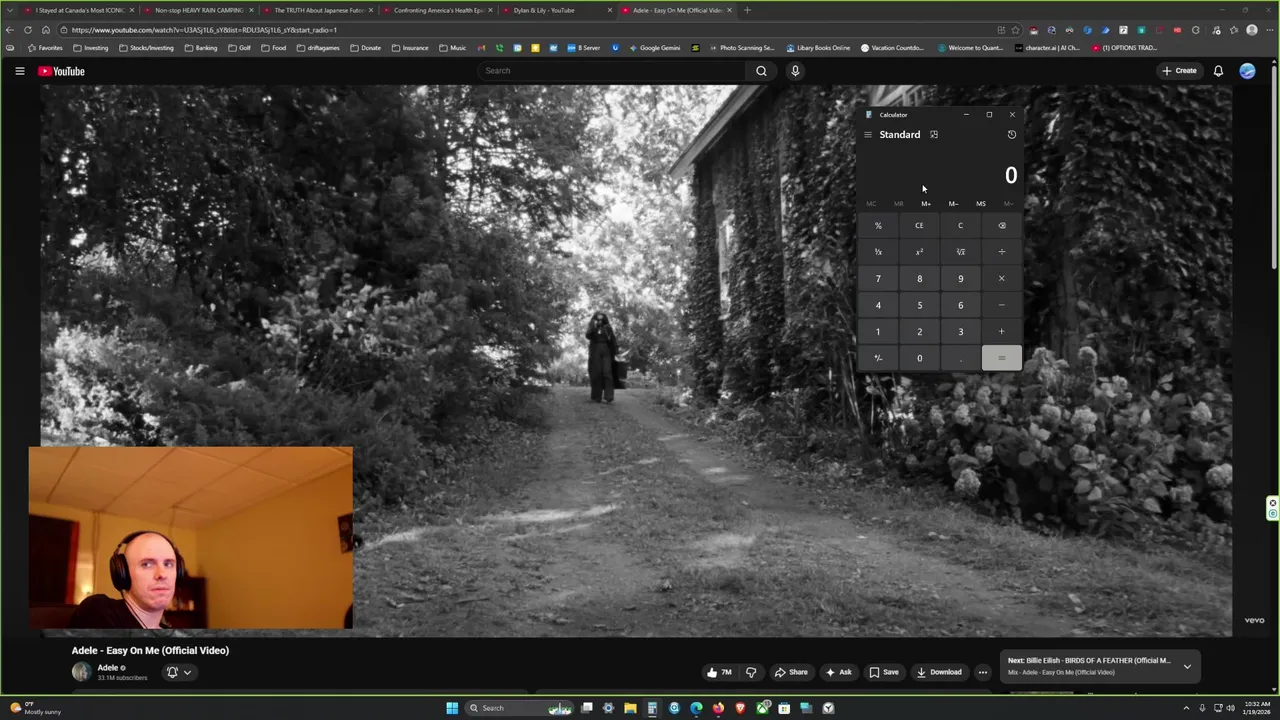Open the notification bell dropdown arrow for Adele

(x=187, y=672)
